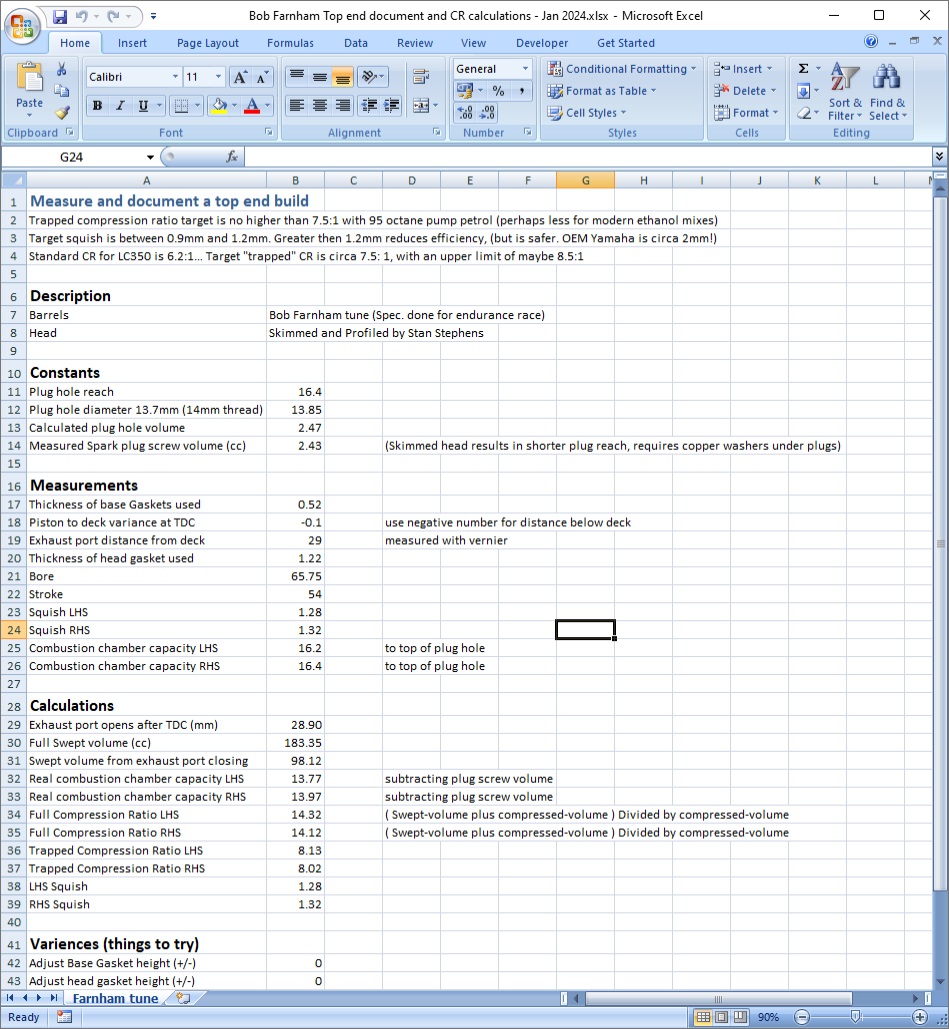The width and height of the screenshot is (949, 1029).
Task: Toggle Top Align vertical alignment
Action: pos(297,77)
